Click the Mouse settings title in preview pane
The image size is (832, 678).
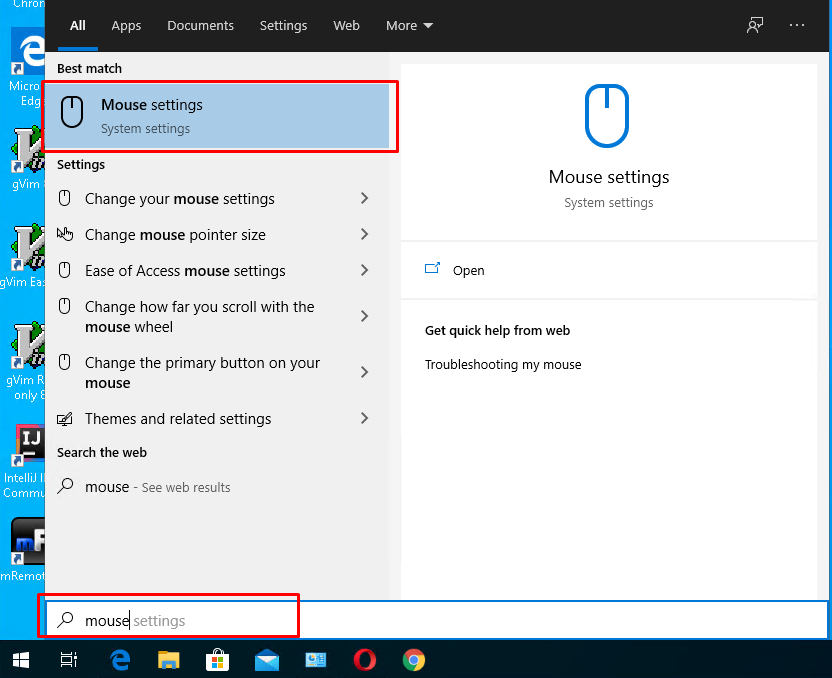609,177
